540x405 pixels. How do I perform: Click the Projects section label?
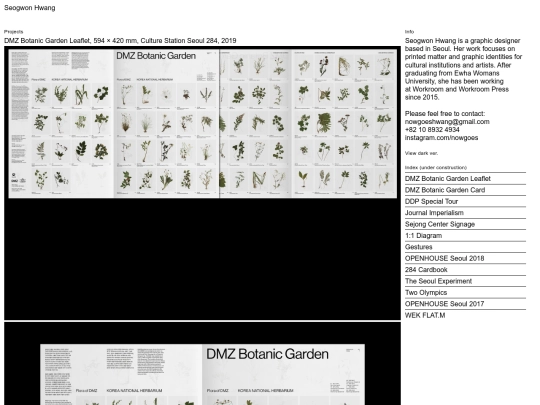pos(13,32)
